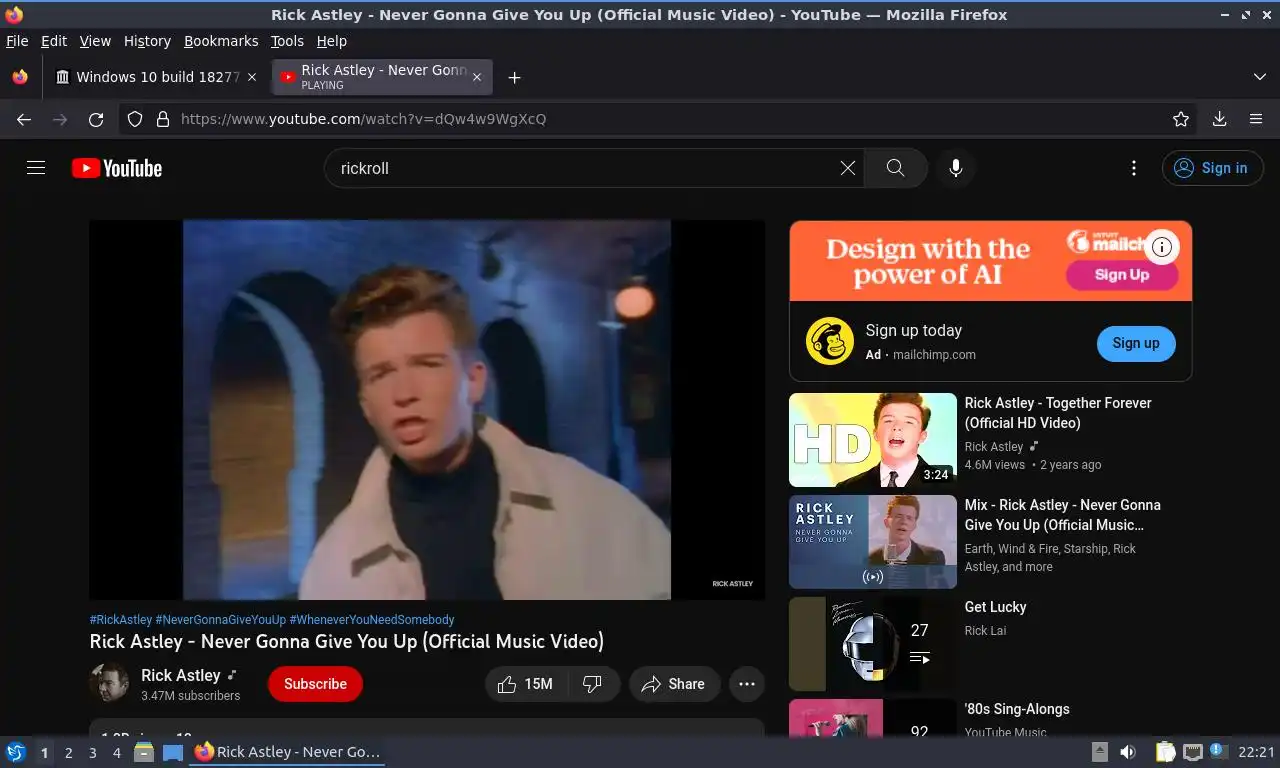Open Firefox application menu
This screenshot has height=768, width=1280.
tap(1256, 119)
